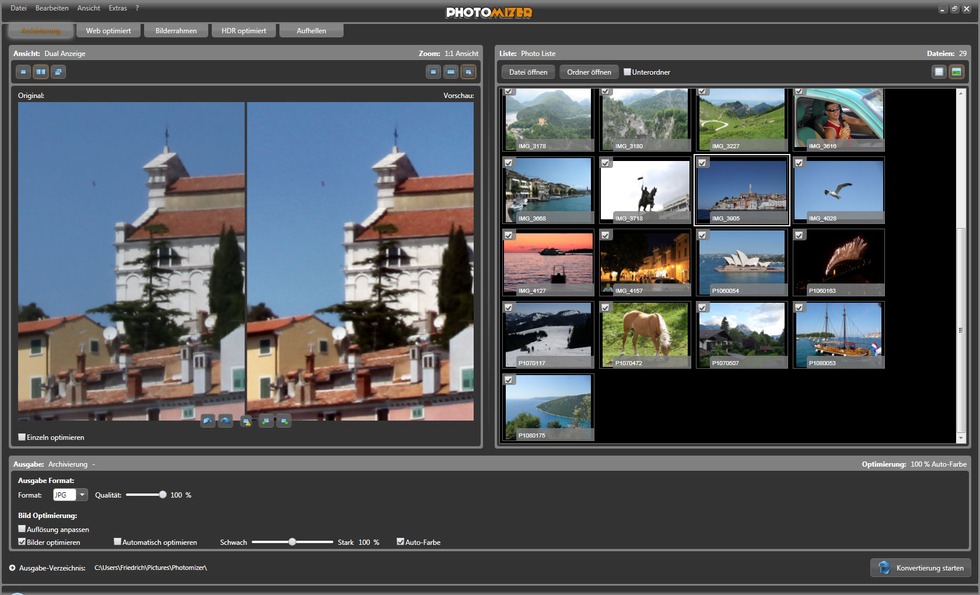
Task: Click the rotate left icon below preview
Action: pos(207,421)
